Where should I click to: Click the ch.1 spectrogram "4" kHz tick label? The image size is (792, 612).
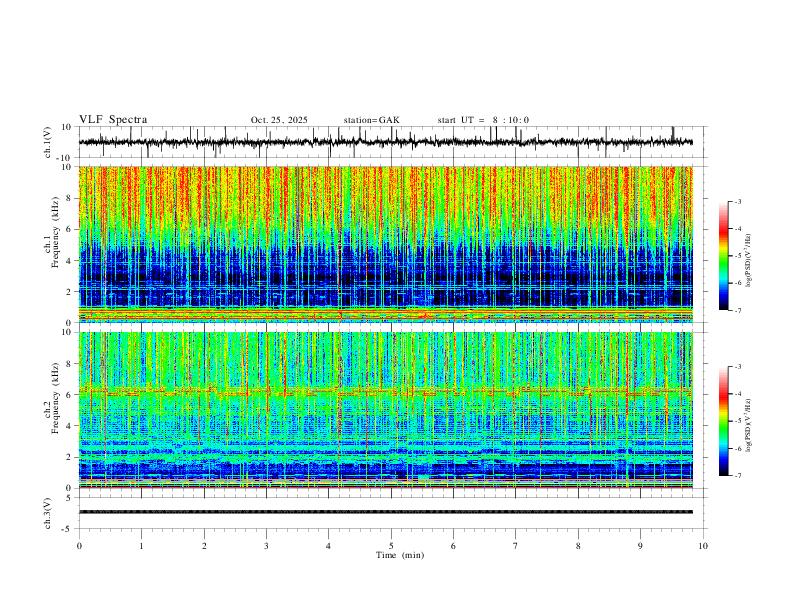click(69, 261)
